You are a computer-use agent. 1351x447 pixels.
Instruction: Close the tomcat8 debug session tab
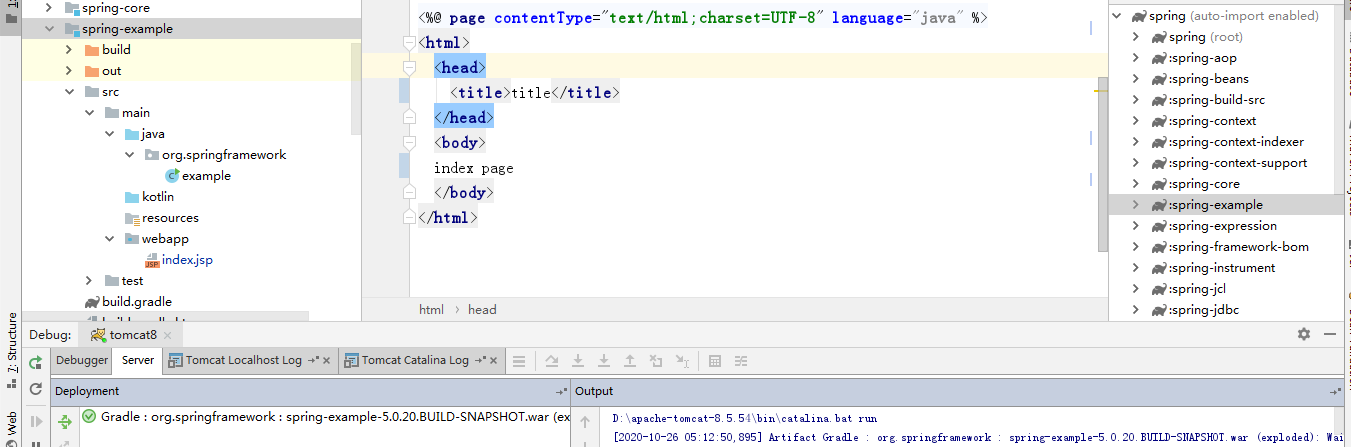pos(167,335)
